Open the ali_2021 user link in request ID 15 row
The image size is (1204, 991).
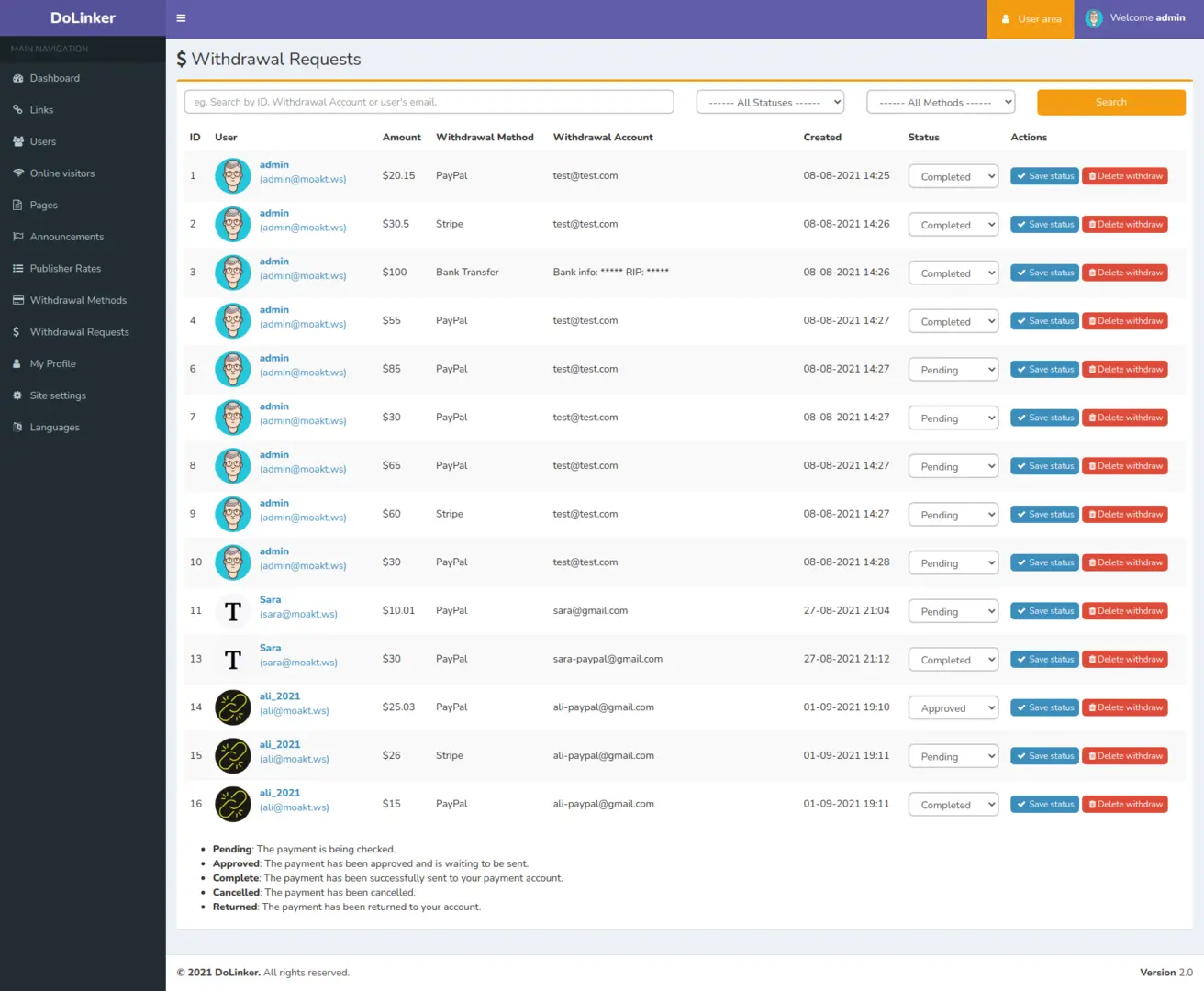(x=280, y=744)
